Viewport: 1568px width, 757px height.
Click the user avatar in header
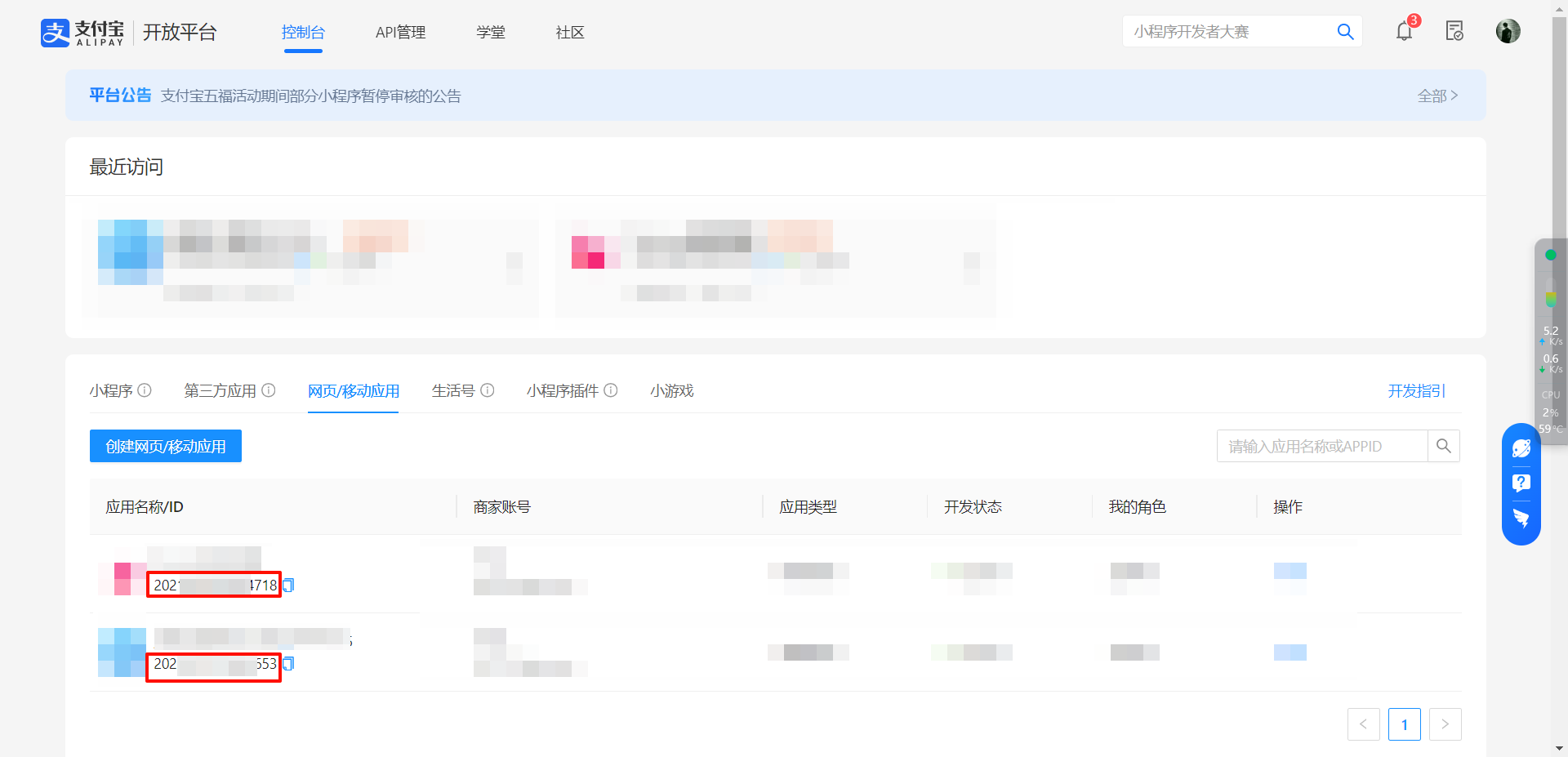1508,32
